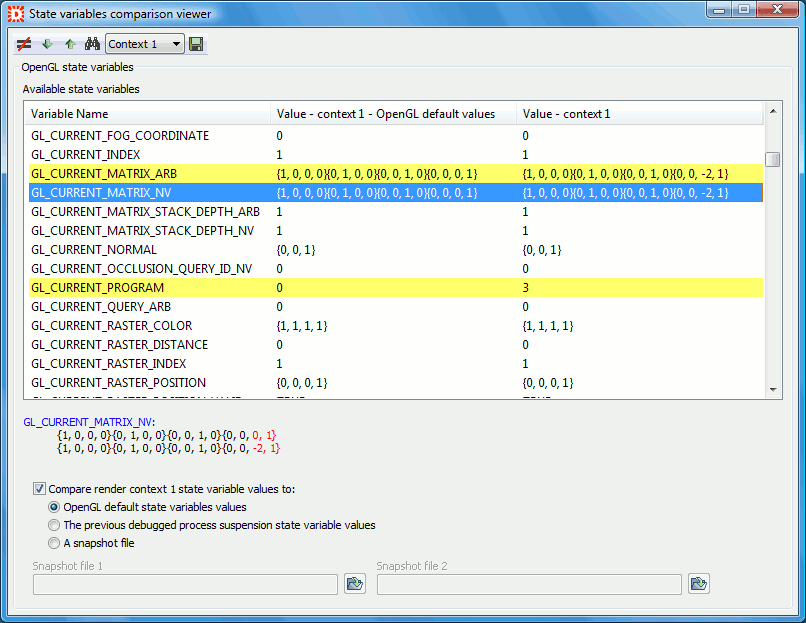Open the Context 1 dropdown
The height and width of the screenshot is (623, 806).
tap(177, 44)
